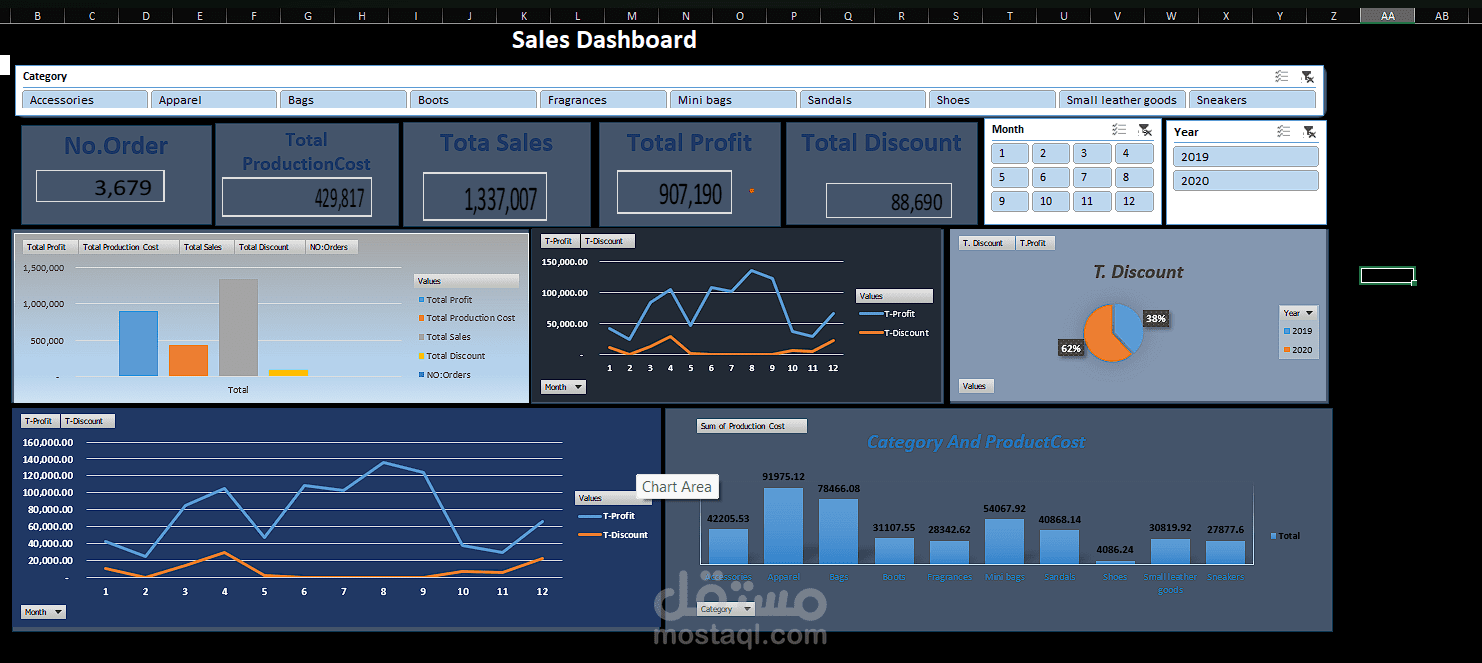This screenshot has width=1482, height=663.
Task: Filter by Sandals category
Action: (862, 100)
